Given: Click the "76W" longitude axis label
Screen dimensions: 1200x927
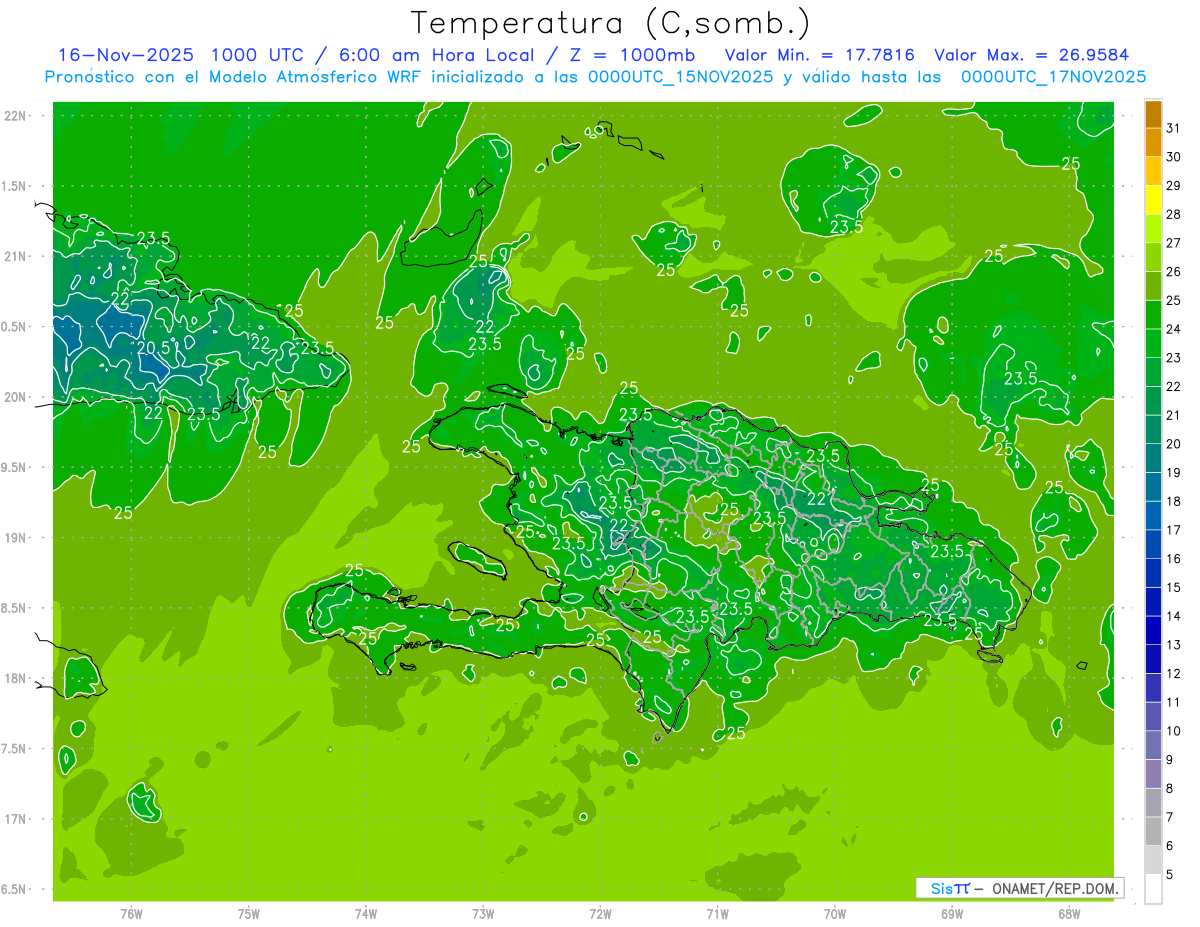Looking at the screenshot, I should point(131,913).
